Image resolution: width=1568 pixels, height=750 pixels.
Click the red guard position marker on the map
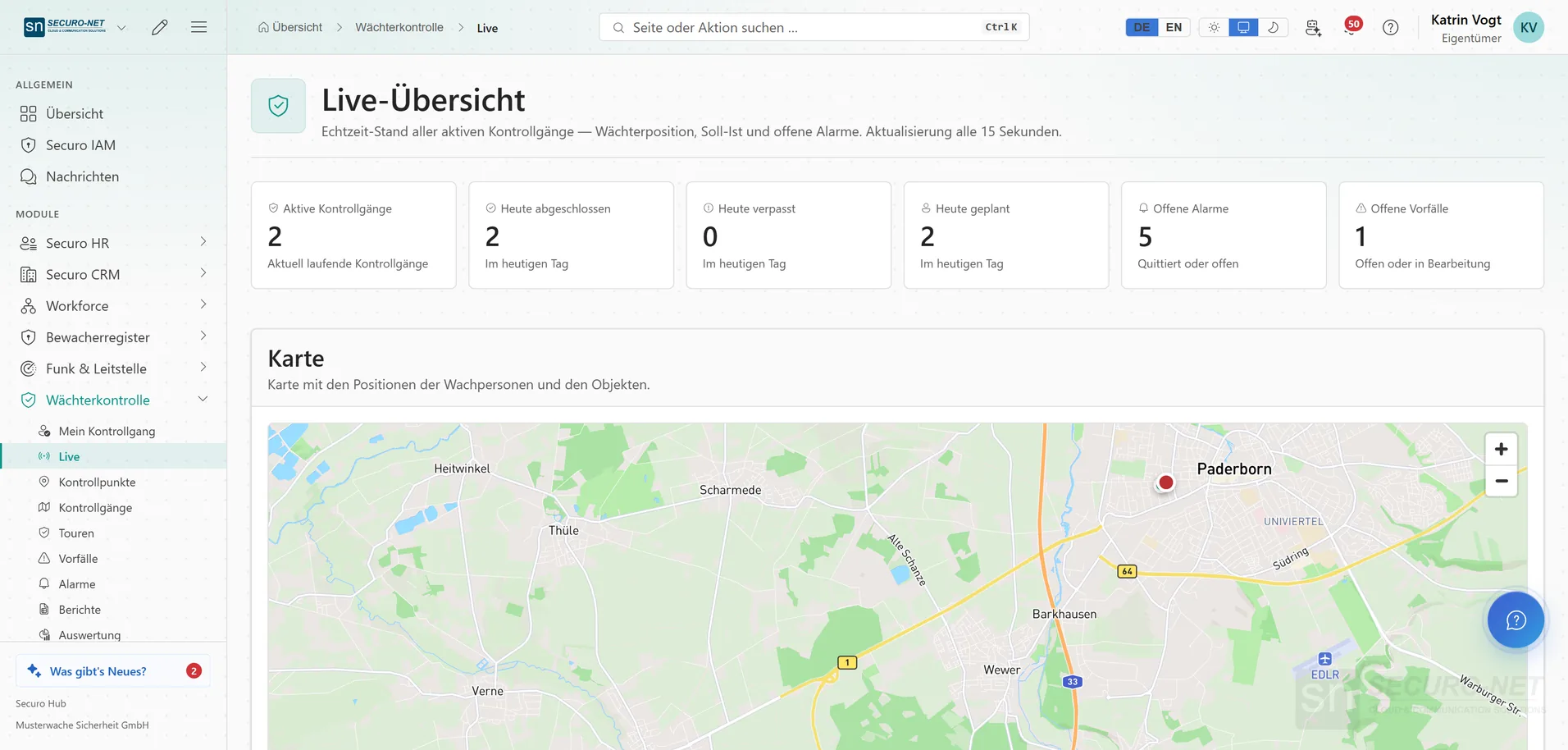coord(1165,482)
